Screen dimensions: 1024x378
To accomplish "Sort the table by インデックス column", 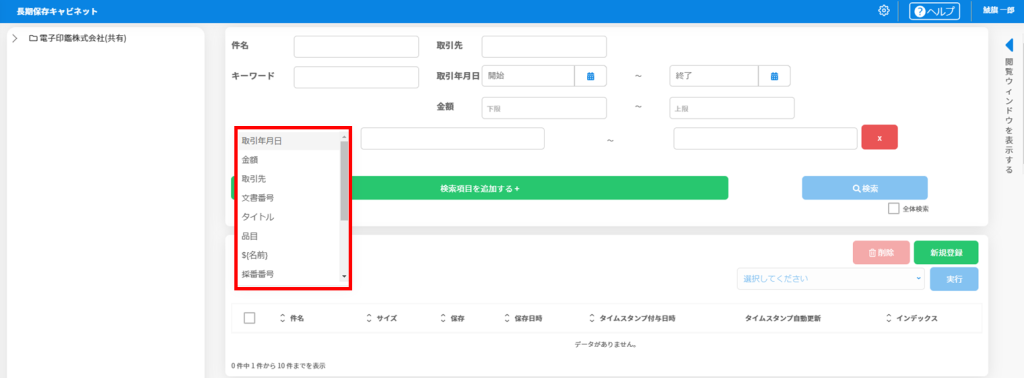I will [x=912, y=319].
